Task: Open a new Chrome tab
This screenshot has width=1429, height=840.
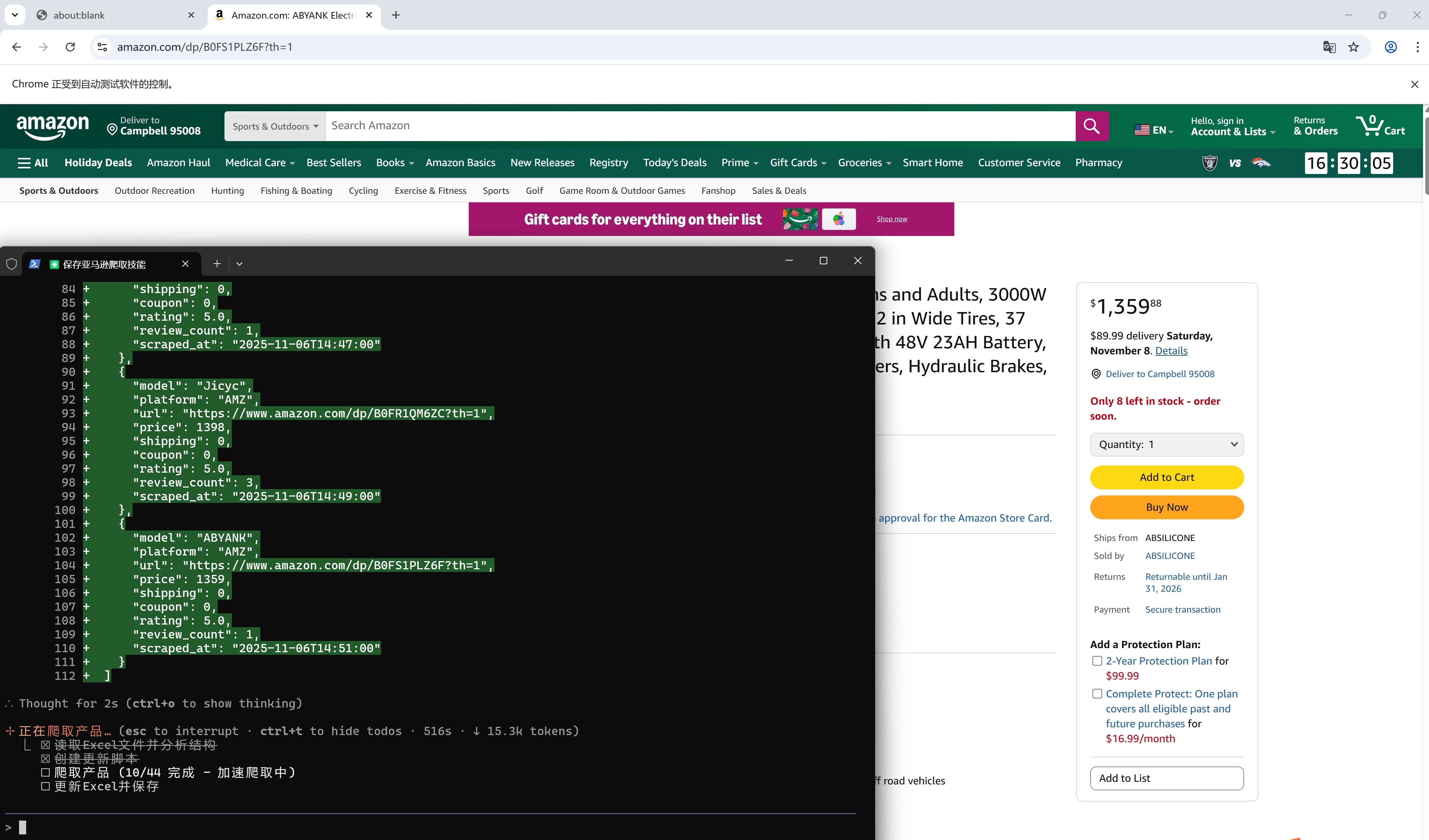Action: (x=396, y=15)
